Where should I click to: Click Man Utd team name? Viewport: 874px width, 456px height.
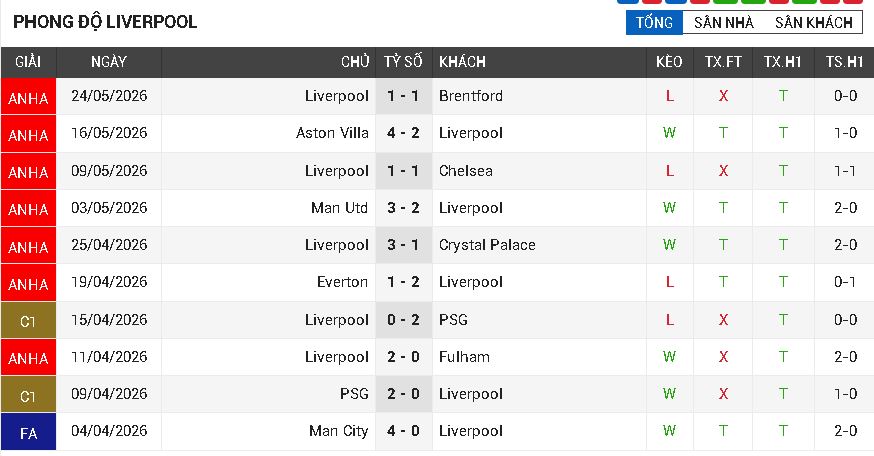pos(339,208)
